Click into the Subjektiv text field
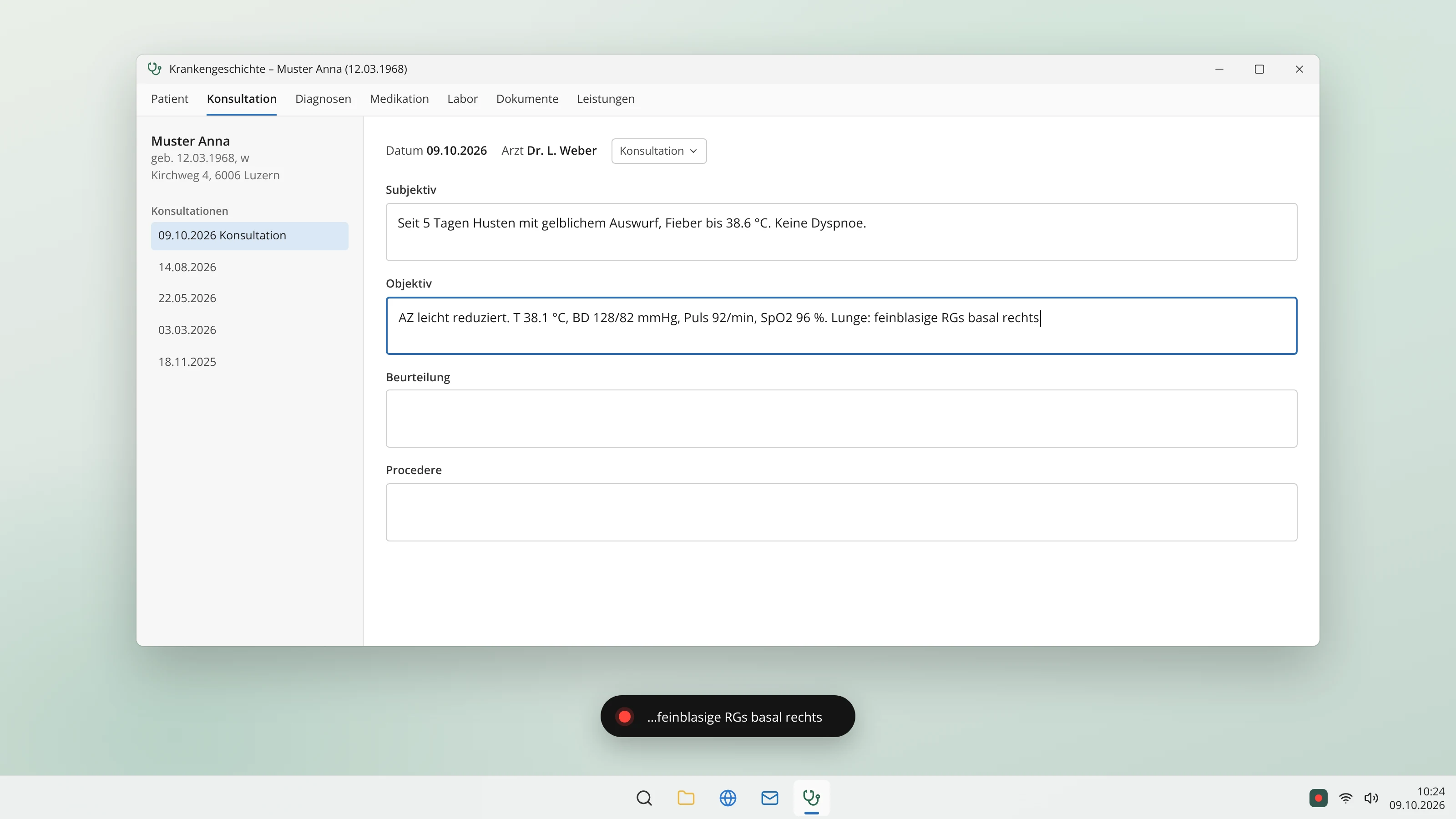The width and height of the screenshot is (1456, 819). [841, 232]
